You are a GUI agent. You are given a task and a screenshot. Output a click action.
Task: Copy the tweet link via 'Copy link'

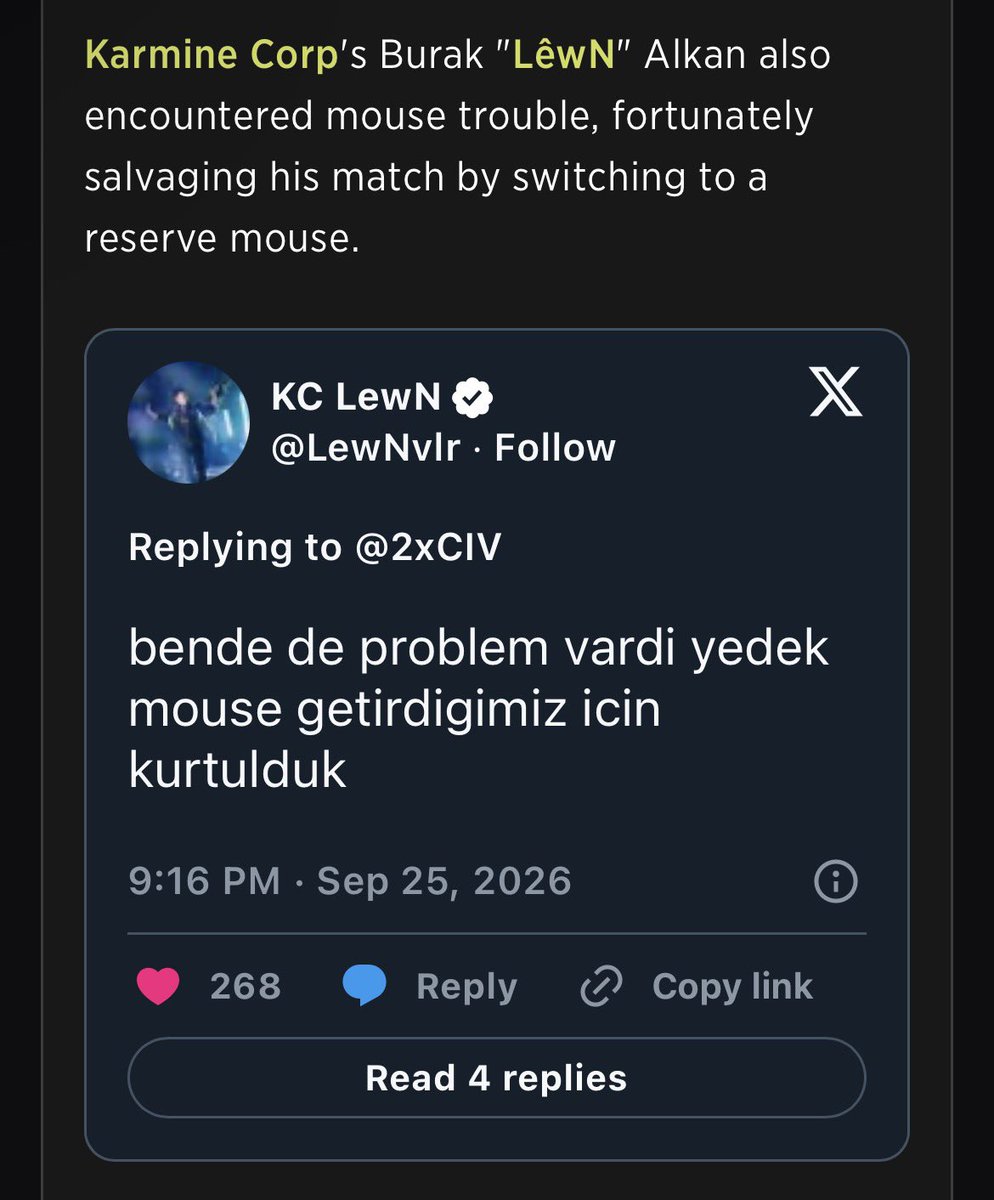(732, 987)
